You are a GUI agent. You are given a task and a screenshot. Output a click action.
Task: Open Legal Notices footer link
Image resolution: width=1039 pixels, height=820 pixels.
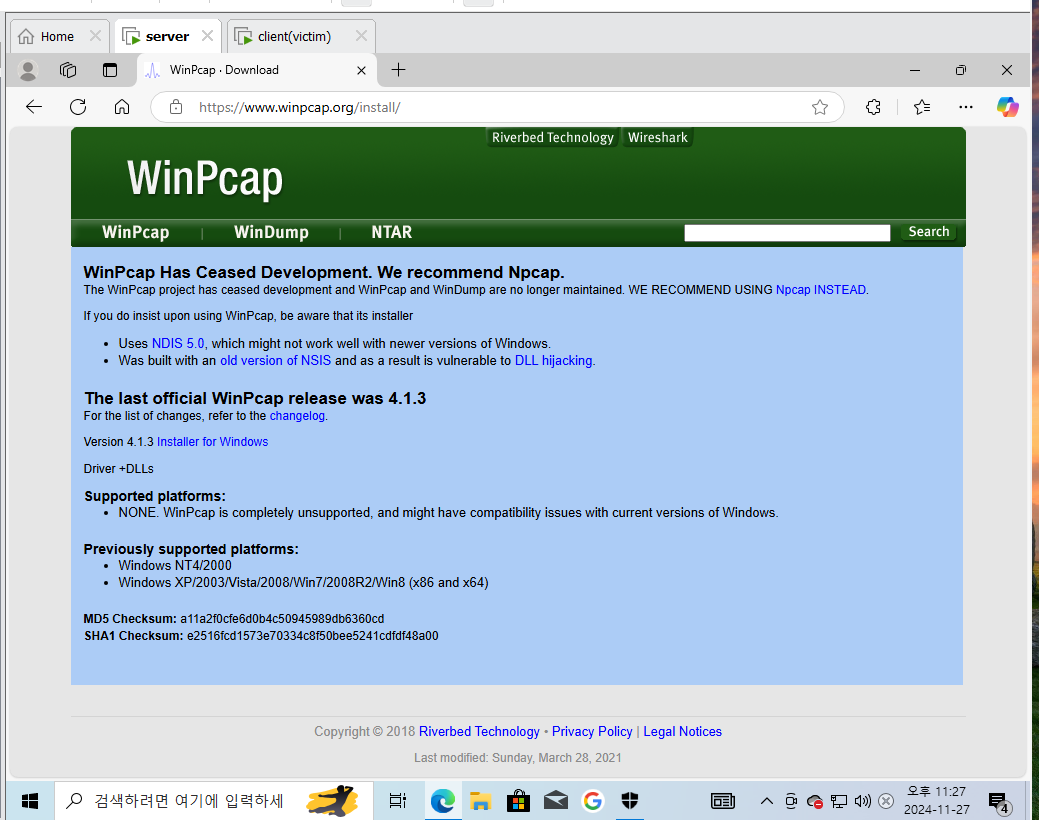click(x=683, y=731)
